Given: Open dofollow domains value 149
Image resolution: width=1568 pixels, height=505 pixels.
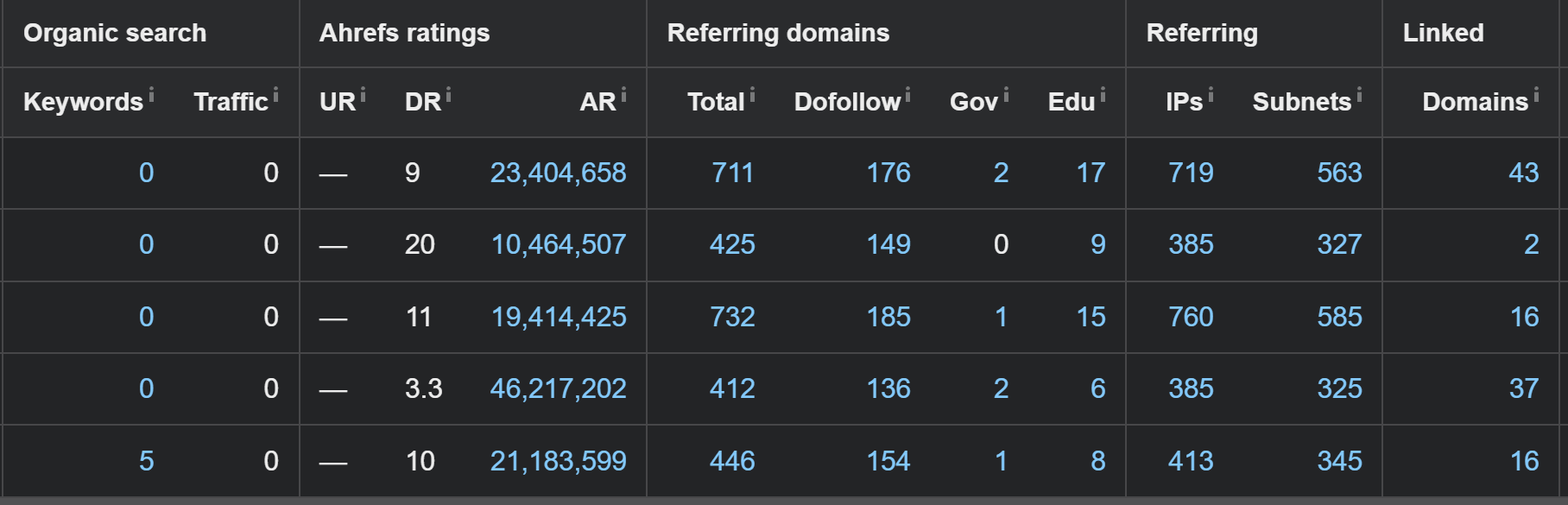Looking at the screenshot, I should (888, 244).
